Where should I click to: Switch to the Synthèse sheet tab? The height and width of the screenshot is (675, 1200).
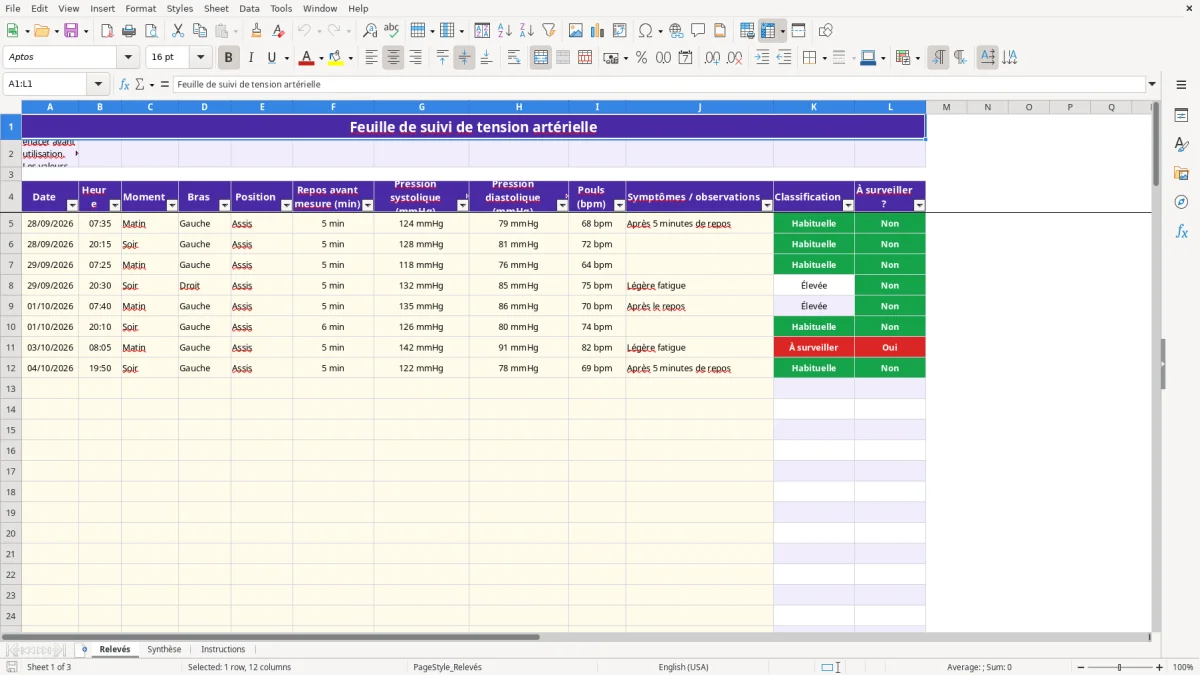pyautogui.click(x=164, y=649)
